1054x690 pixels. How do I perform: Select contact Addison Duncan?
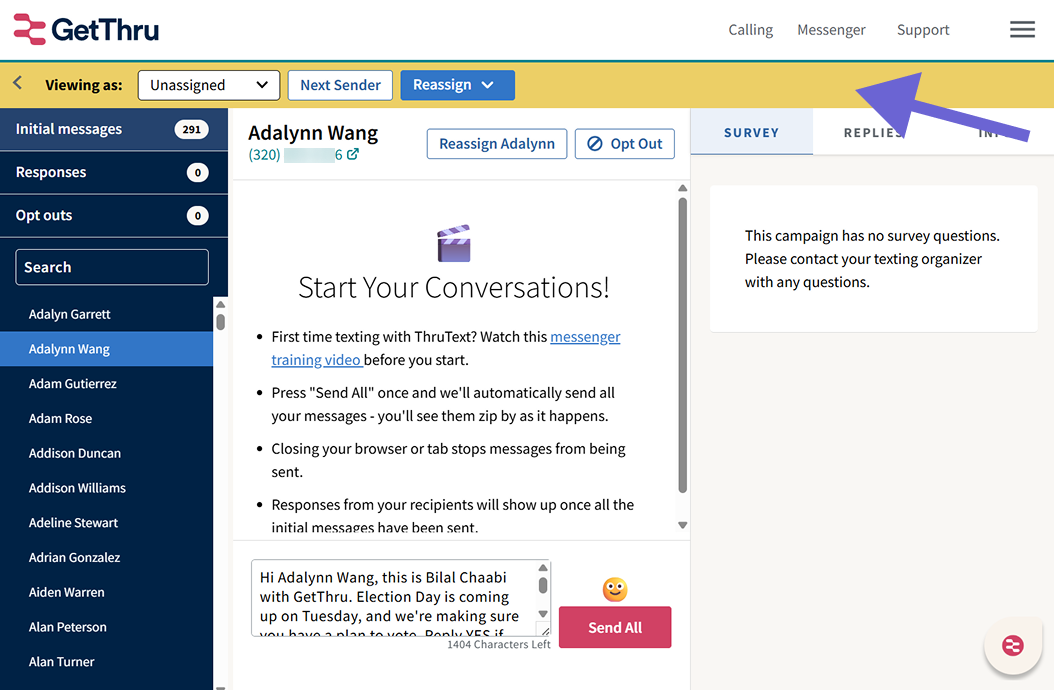point(106,453)
